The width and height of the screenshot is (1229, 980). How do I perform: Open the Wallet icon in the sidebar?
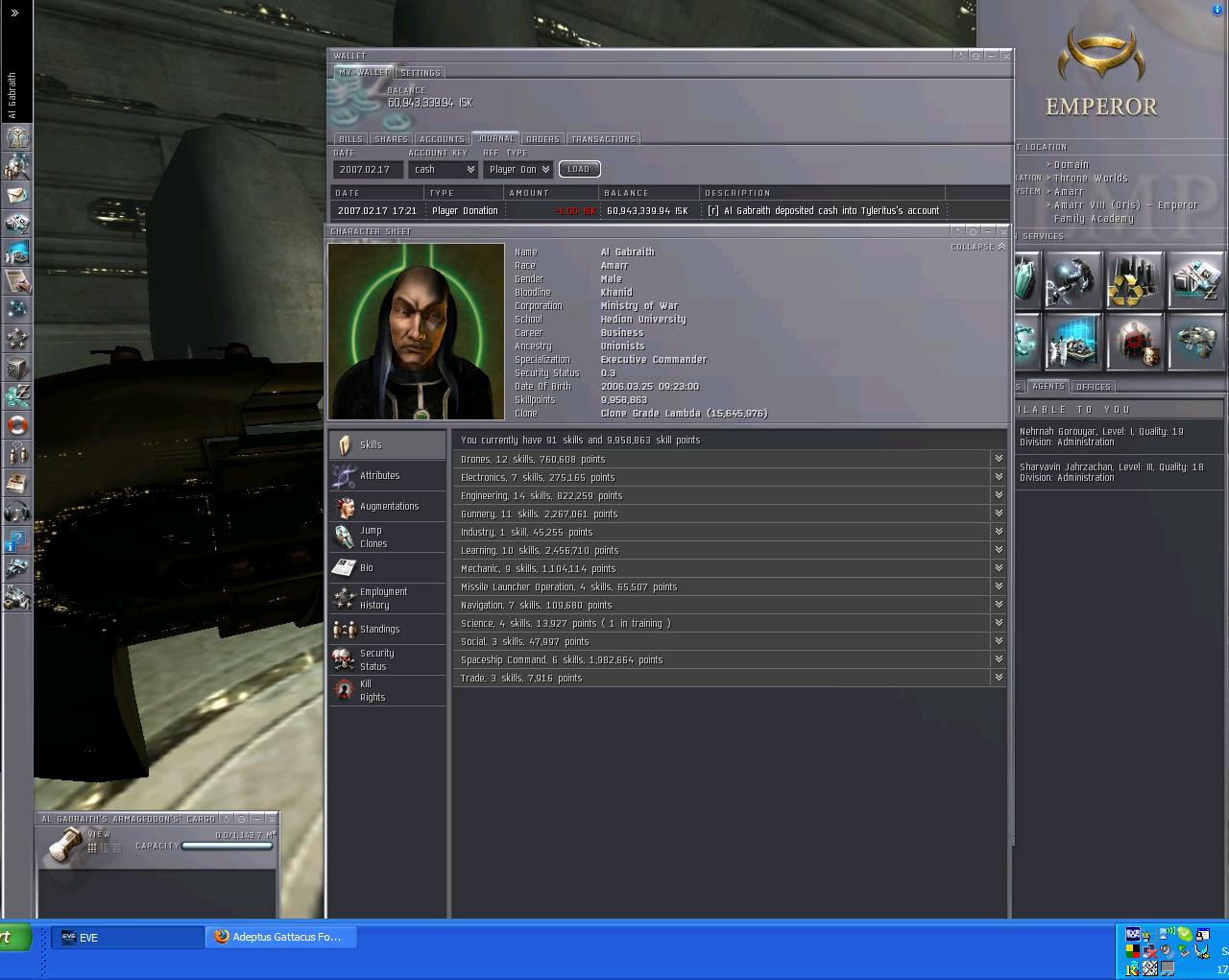click(x=17, y=396)
